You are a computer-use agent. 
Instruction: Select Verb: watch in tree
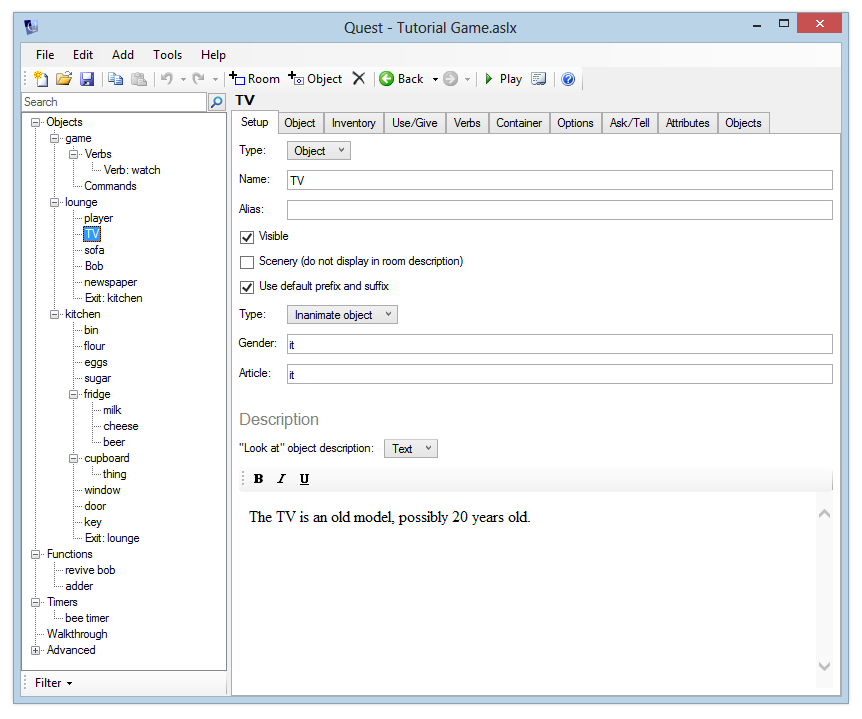(132, 170)
